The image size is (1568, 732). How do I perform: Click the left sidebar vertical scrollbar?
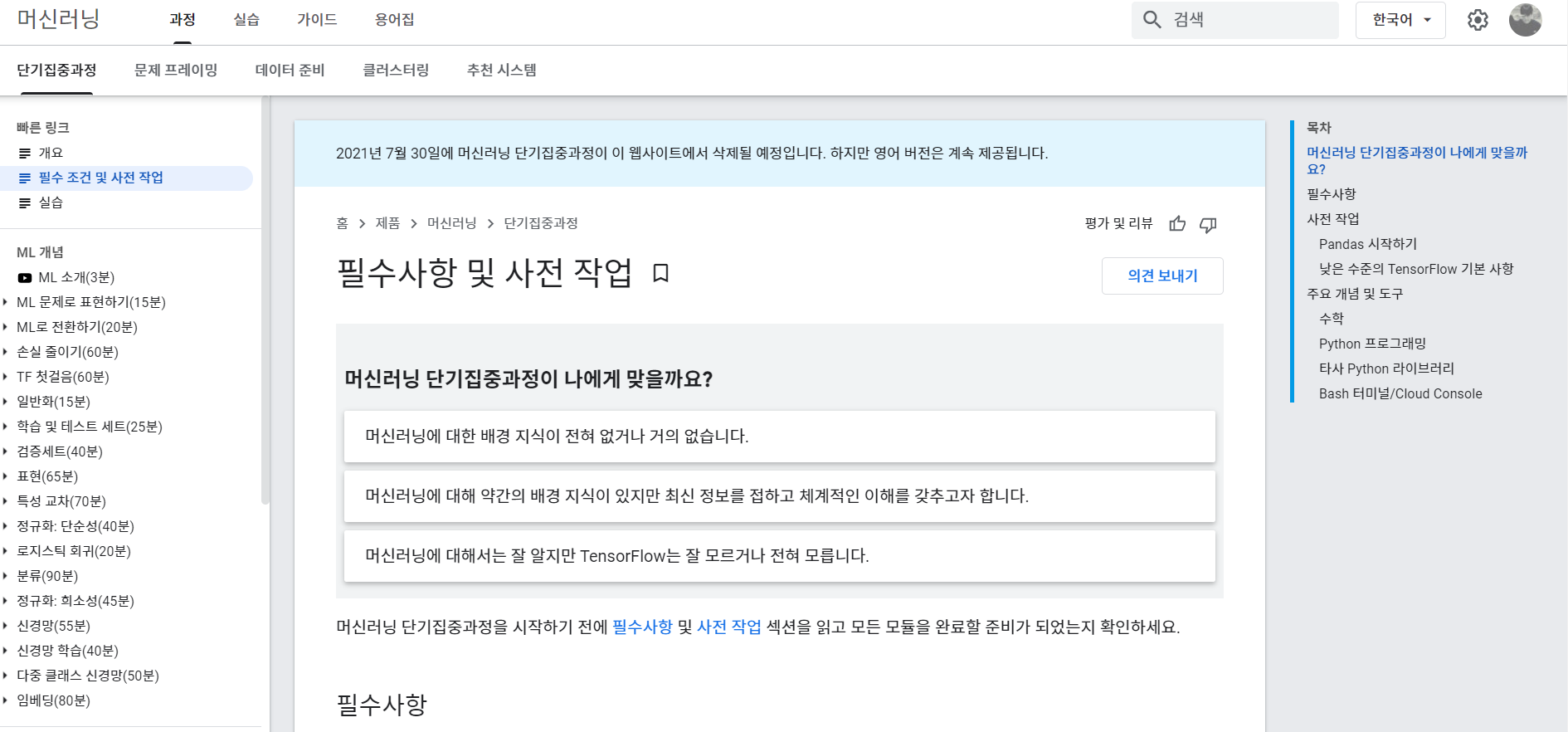click(265, 299)
